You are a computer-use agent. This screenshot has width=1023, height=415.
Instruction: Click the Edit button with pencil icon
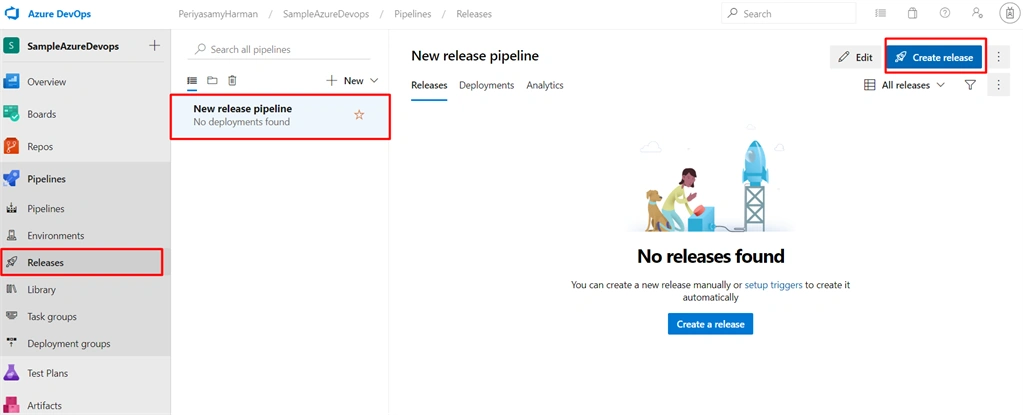pos(855,57)
